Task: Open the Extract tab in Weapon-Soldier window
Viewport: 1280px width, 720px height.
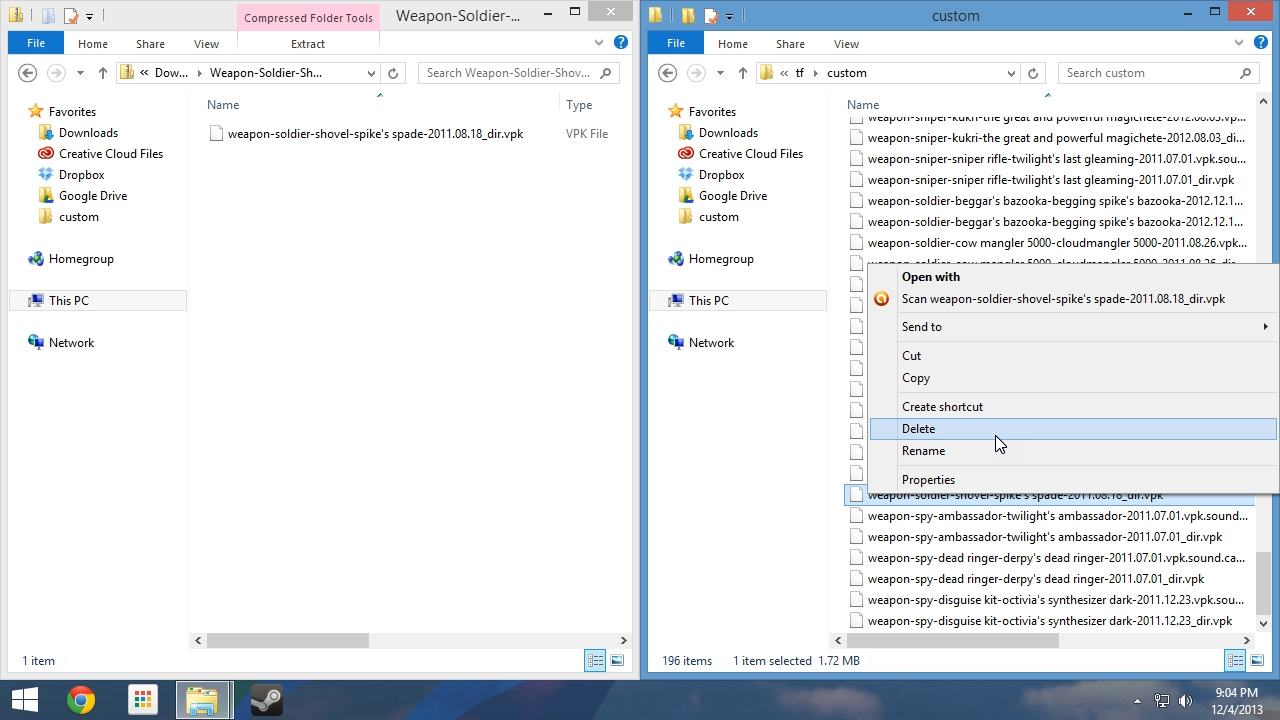Action: [308, 44]
